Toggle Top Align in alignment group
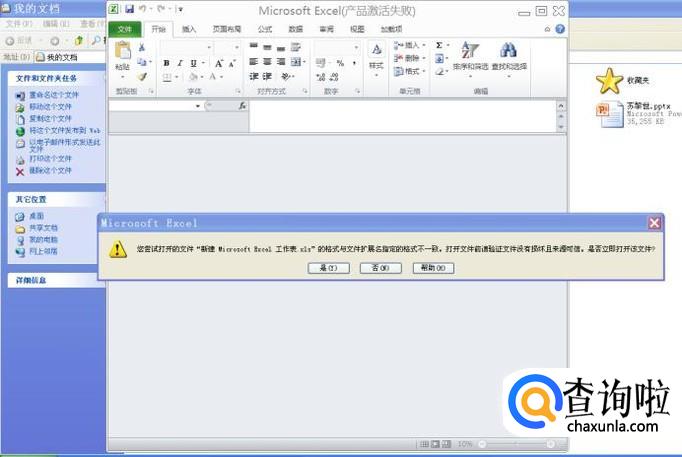The height and width of the screenshot is (457, 682). click(x=254, y=47)
